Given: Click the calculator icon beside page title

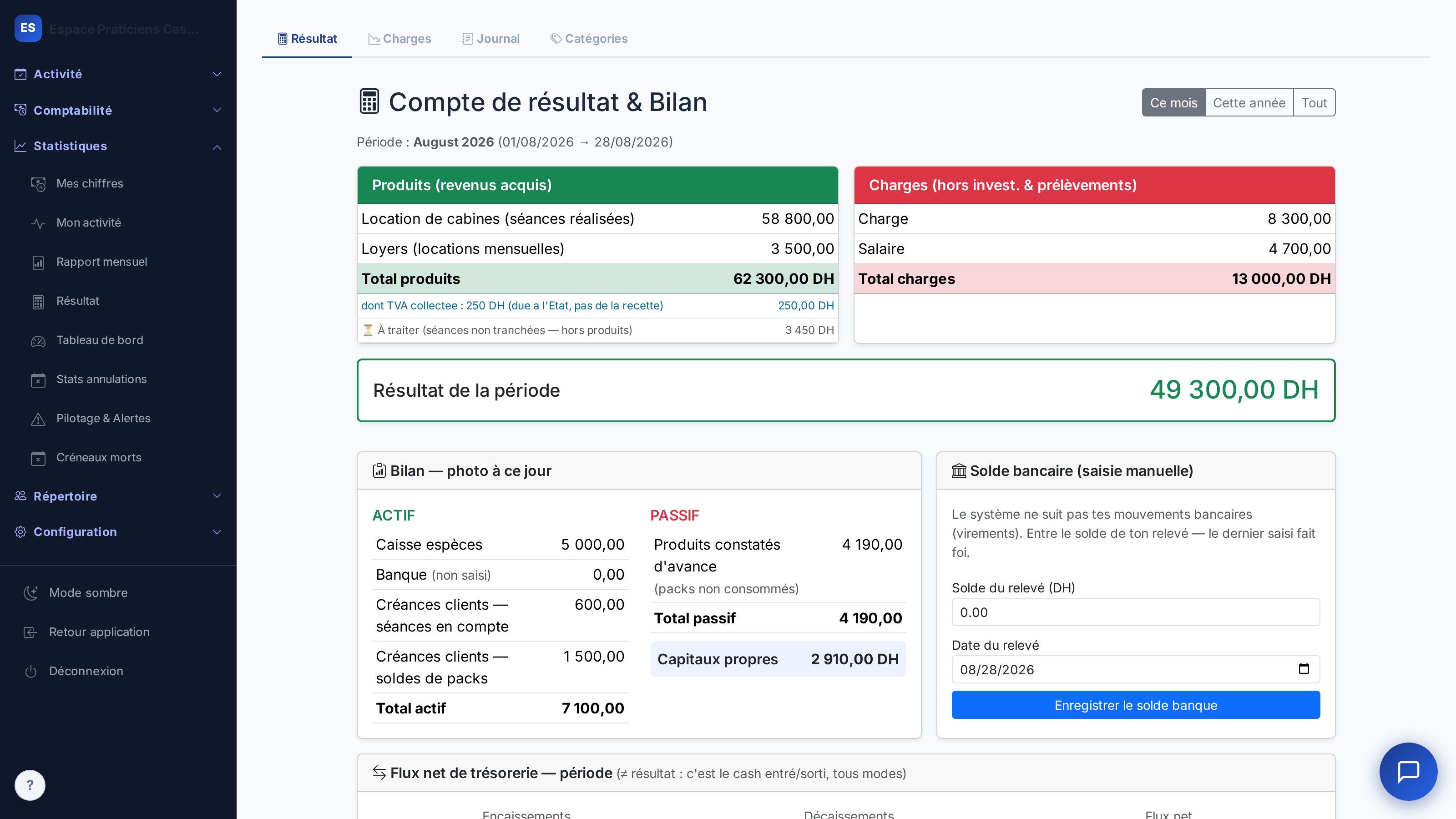Looking at the screenshot, I should point(369,102).
